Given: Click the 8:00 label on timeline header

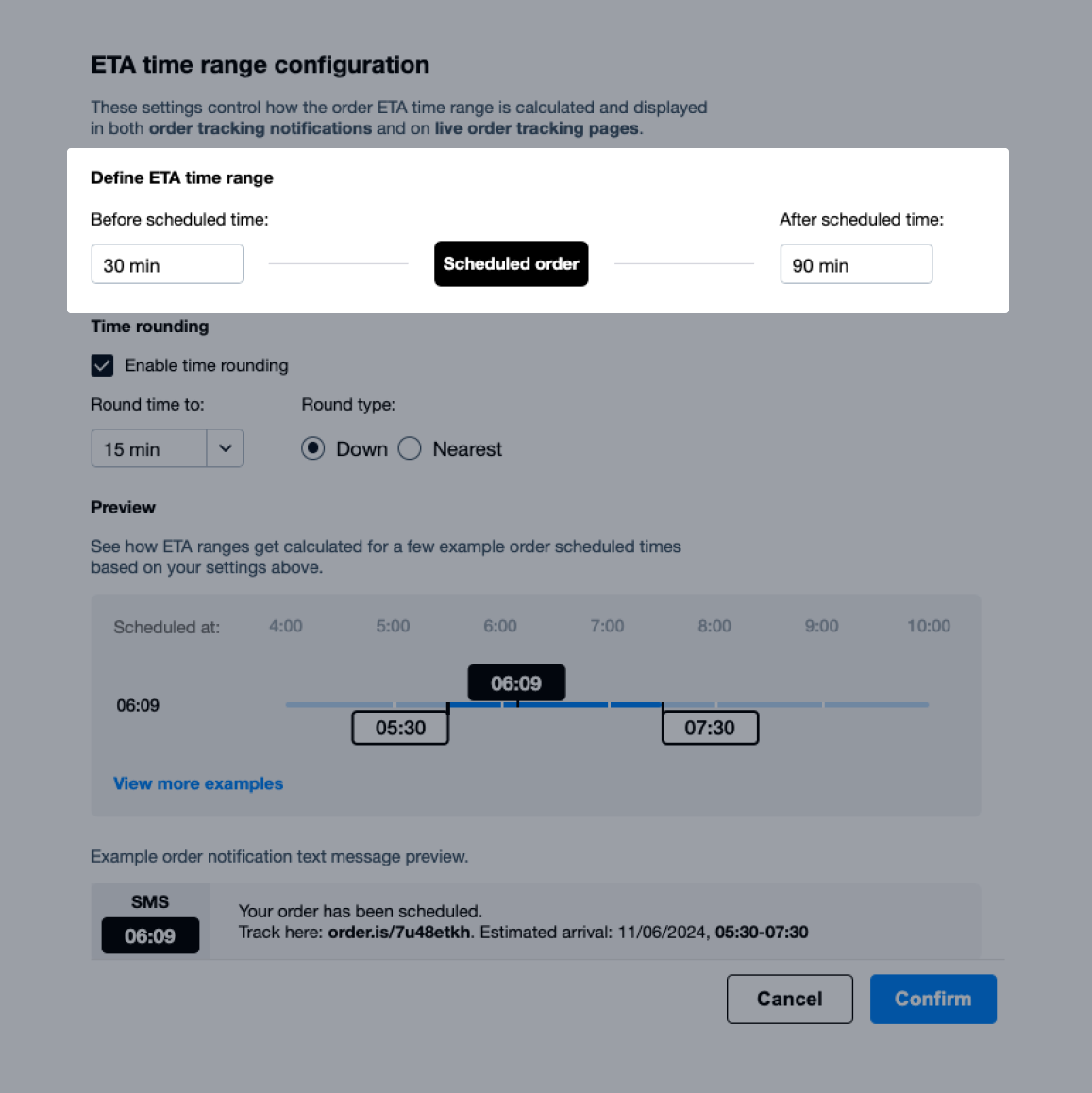Looking at the screenshot, I should pos(714,626).
